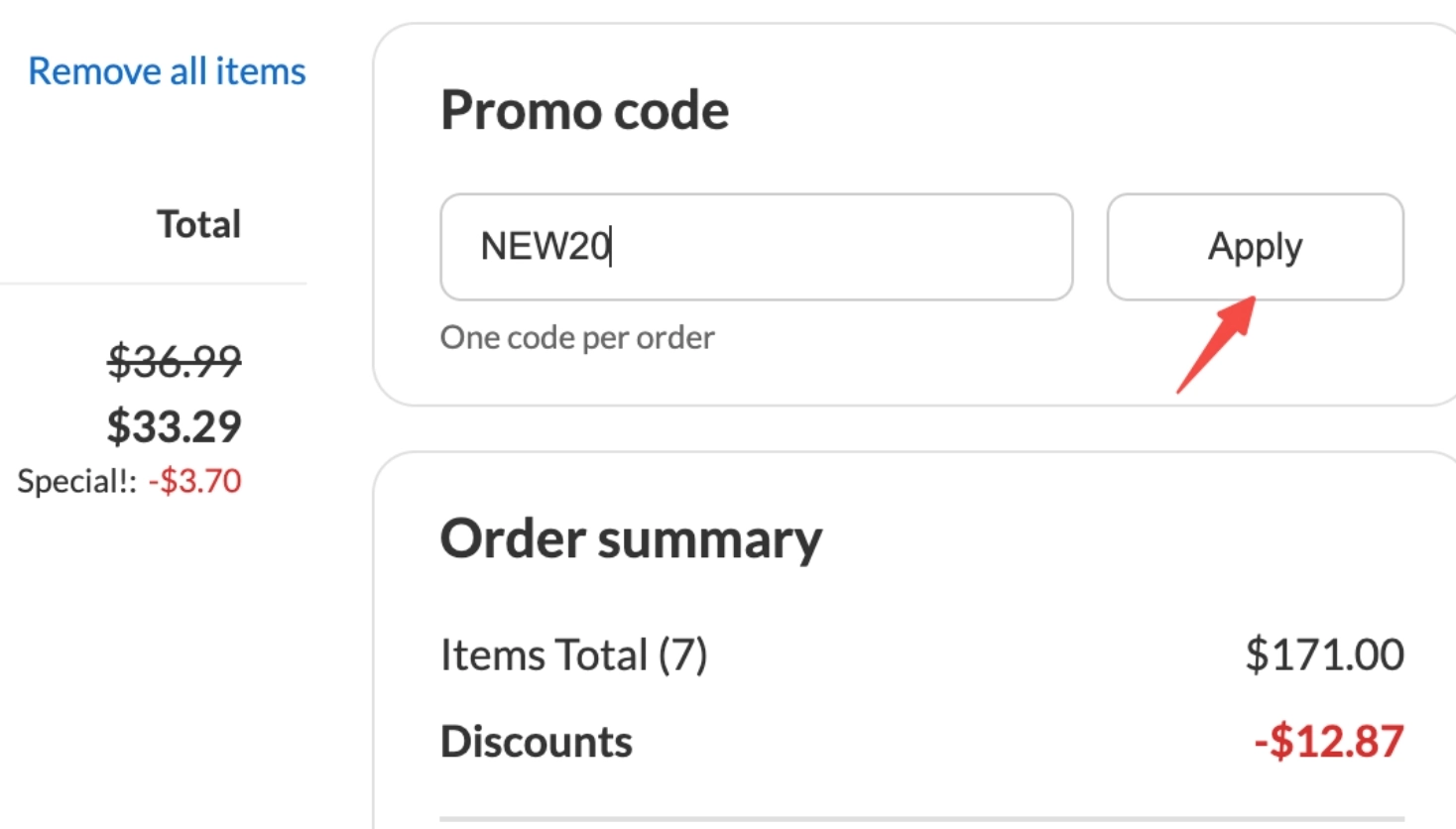Click the "Discounts" label
The width and height of the screenshot is (1456, 829).
pos(536,740)
